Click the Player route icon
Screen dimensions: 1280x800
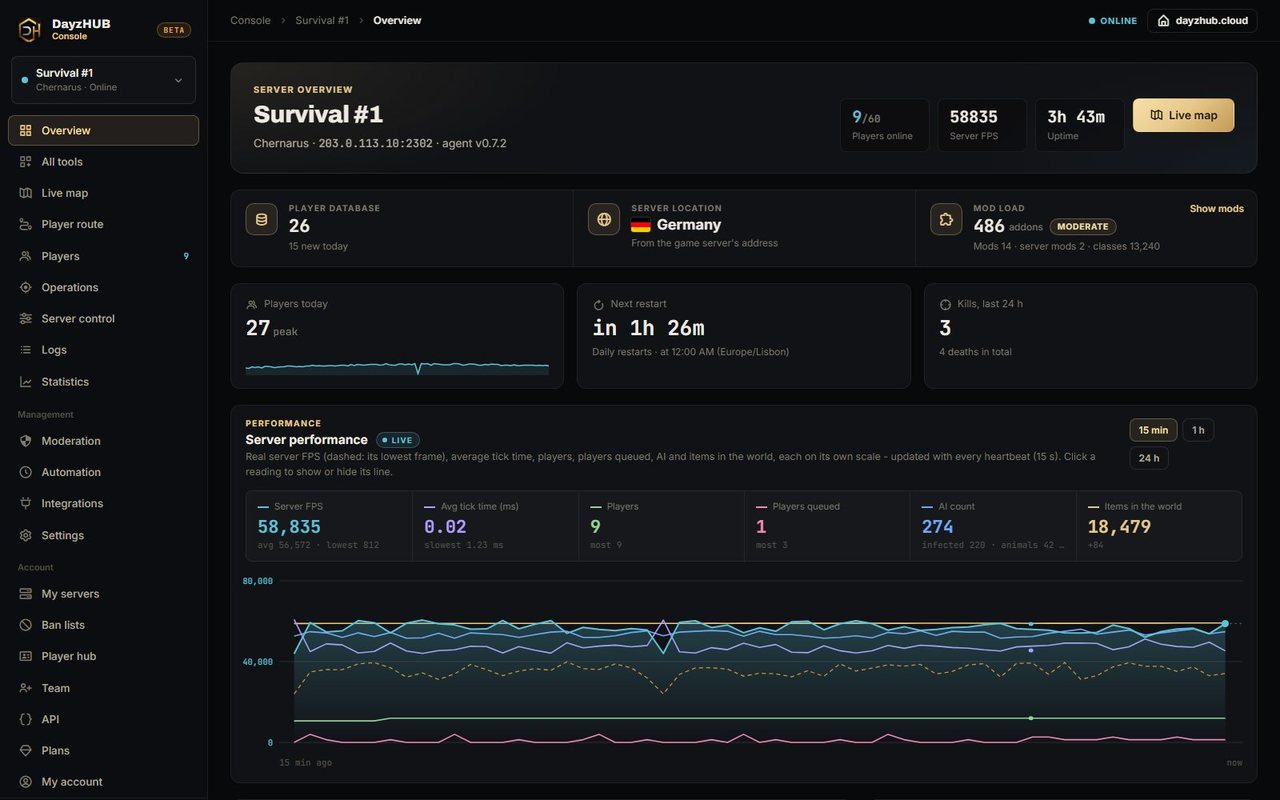click(x=26, y=224)
